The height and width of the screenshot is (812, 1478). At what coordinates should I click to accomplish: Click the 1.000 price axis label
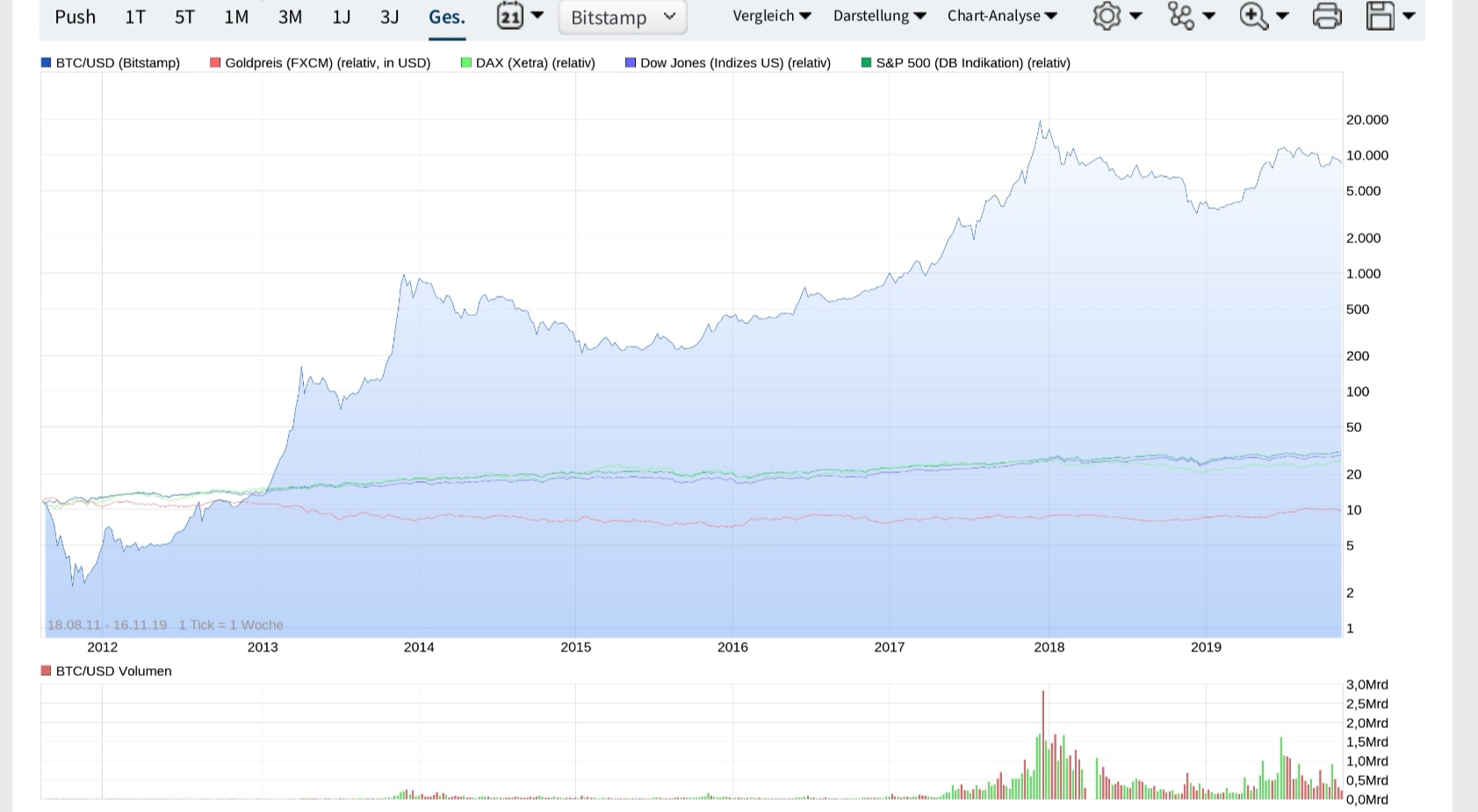[x=1364, y=274]
